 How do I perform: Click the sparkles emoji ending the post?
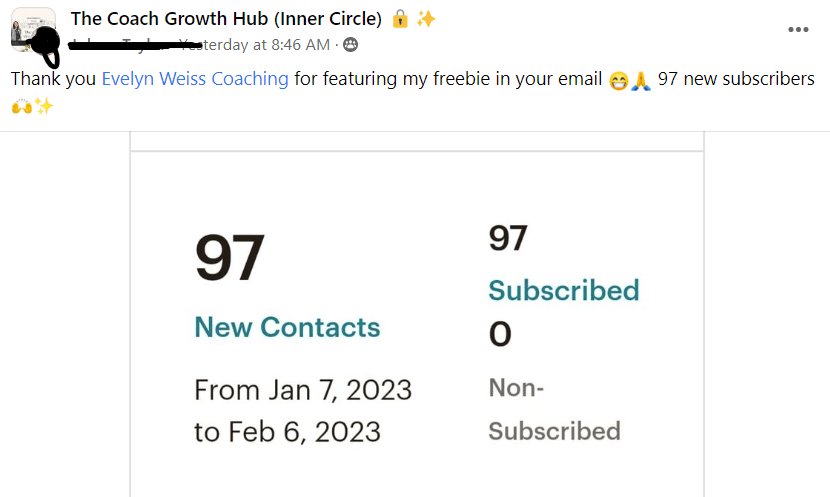tap(44, 105)
